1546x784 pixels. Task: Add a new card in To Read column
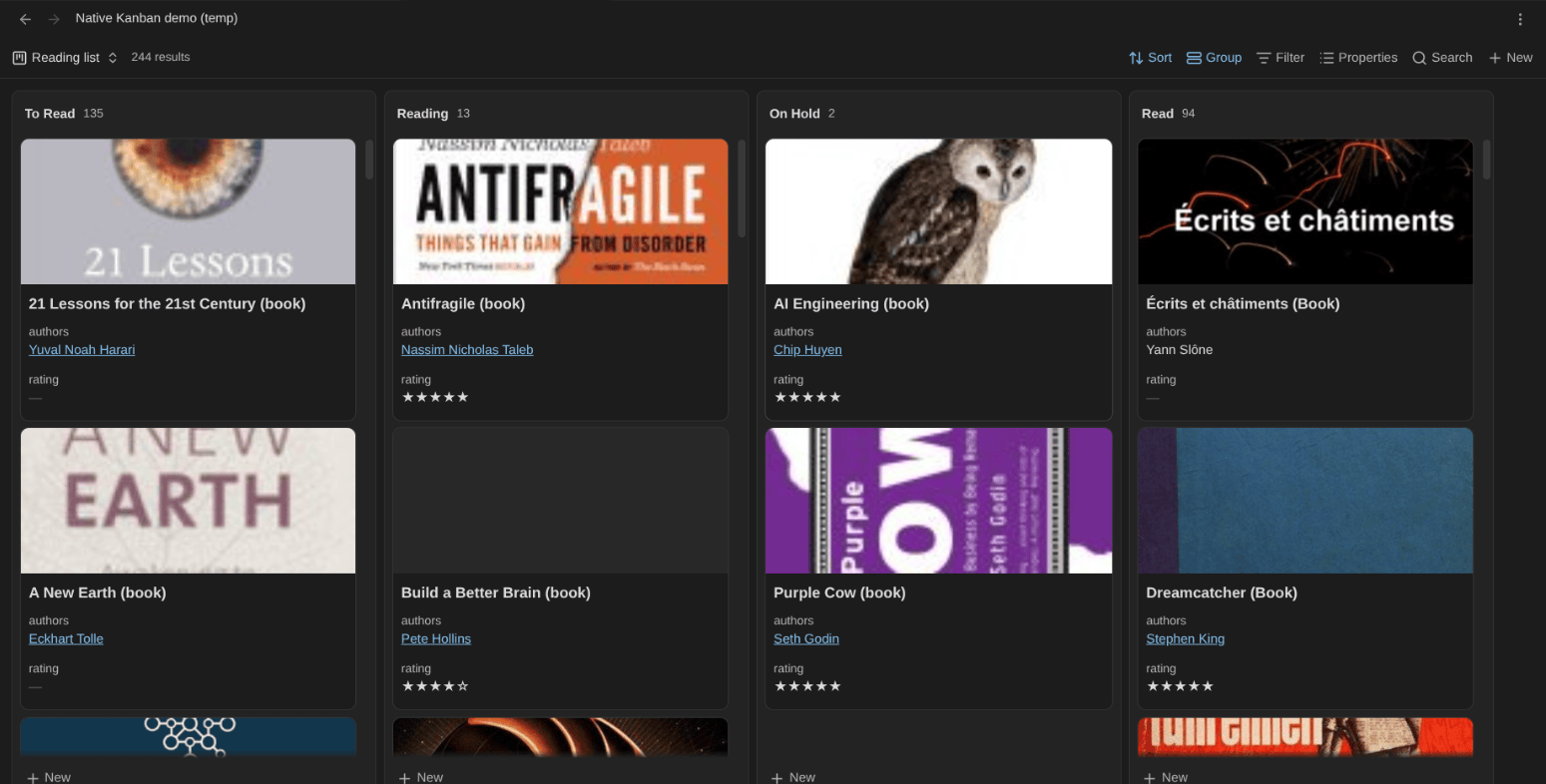[49, 777]
